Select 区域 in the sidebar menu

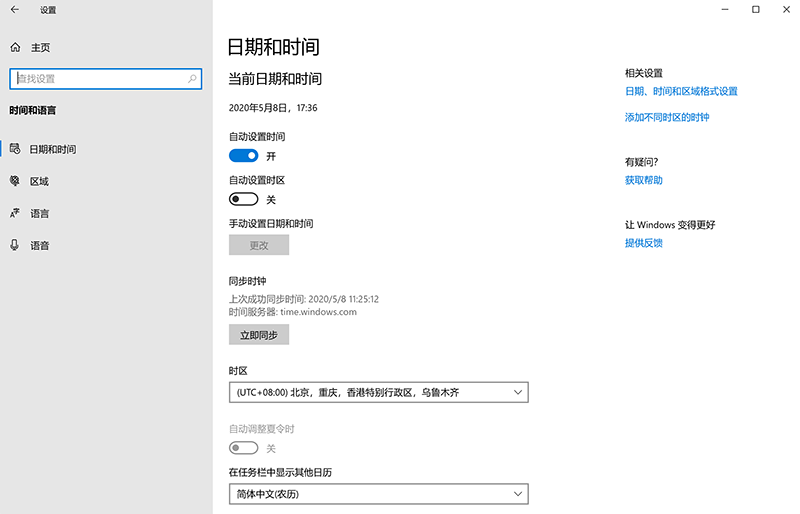40,181
